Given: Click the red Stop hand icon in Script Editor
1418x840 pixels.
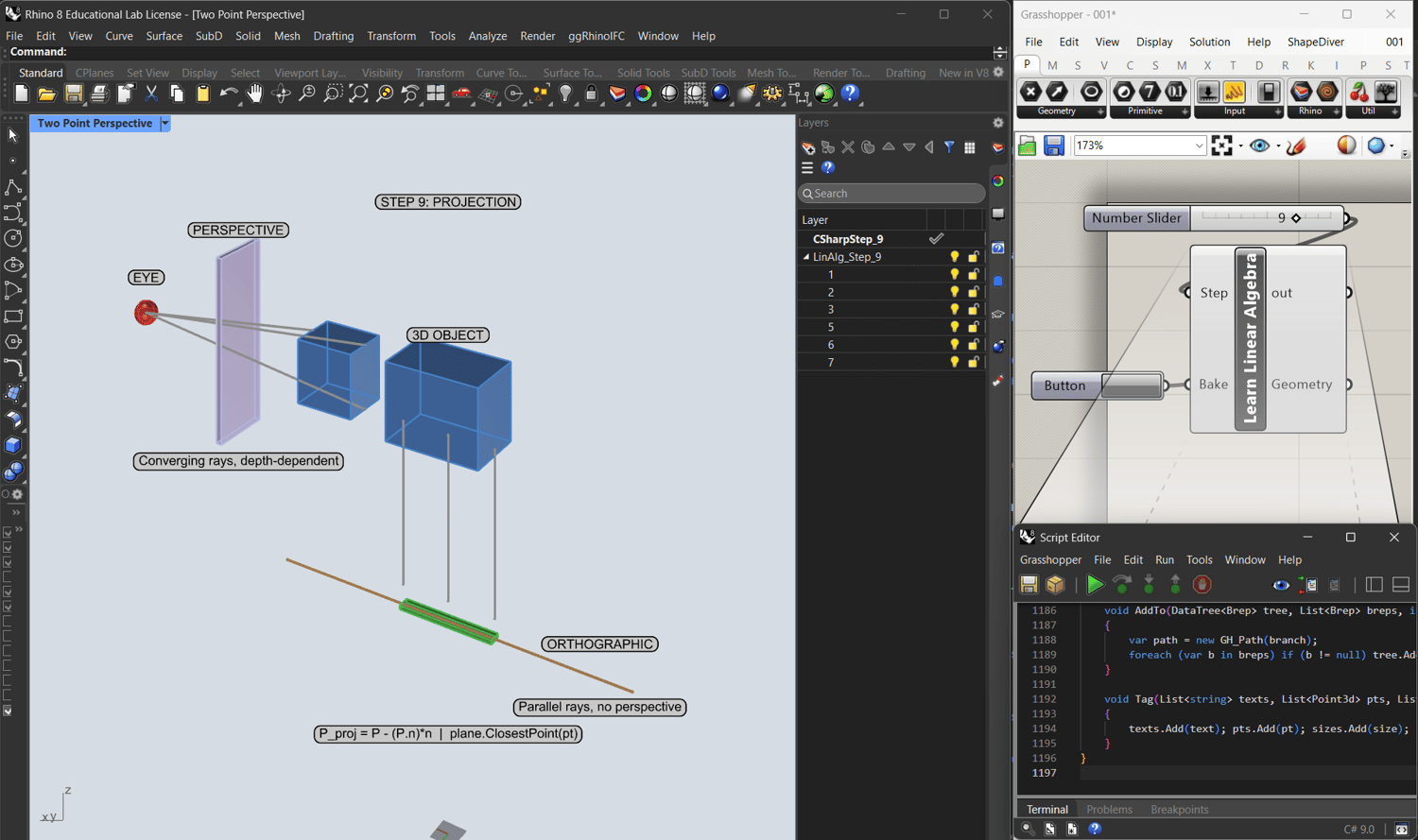Looking at the screenshot, I should click(1202, 585).
